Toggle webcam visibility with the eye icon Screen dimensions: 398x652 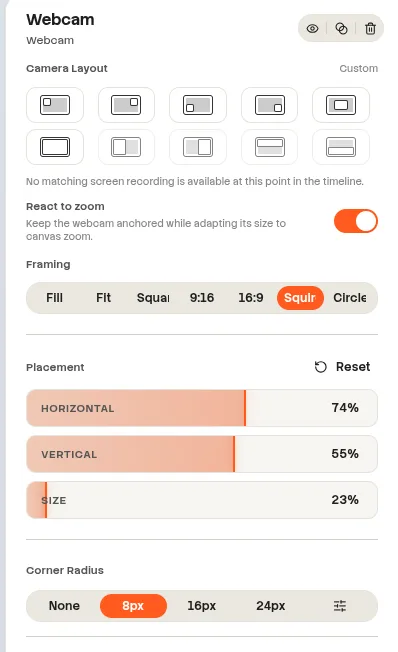312,28
